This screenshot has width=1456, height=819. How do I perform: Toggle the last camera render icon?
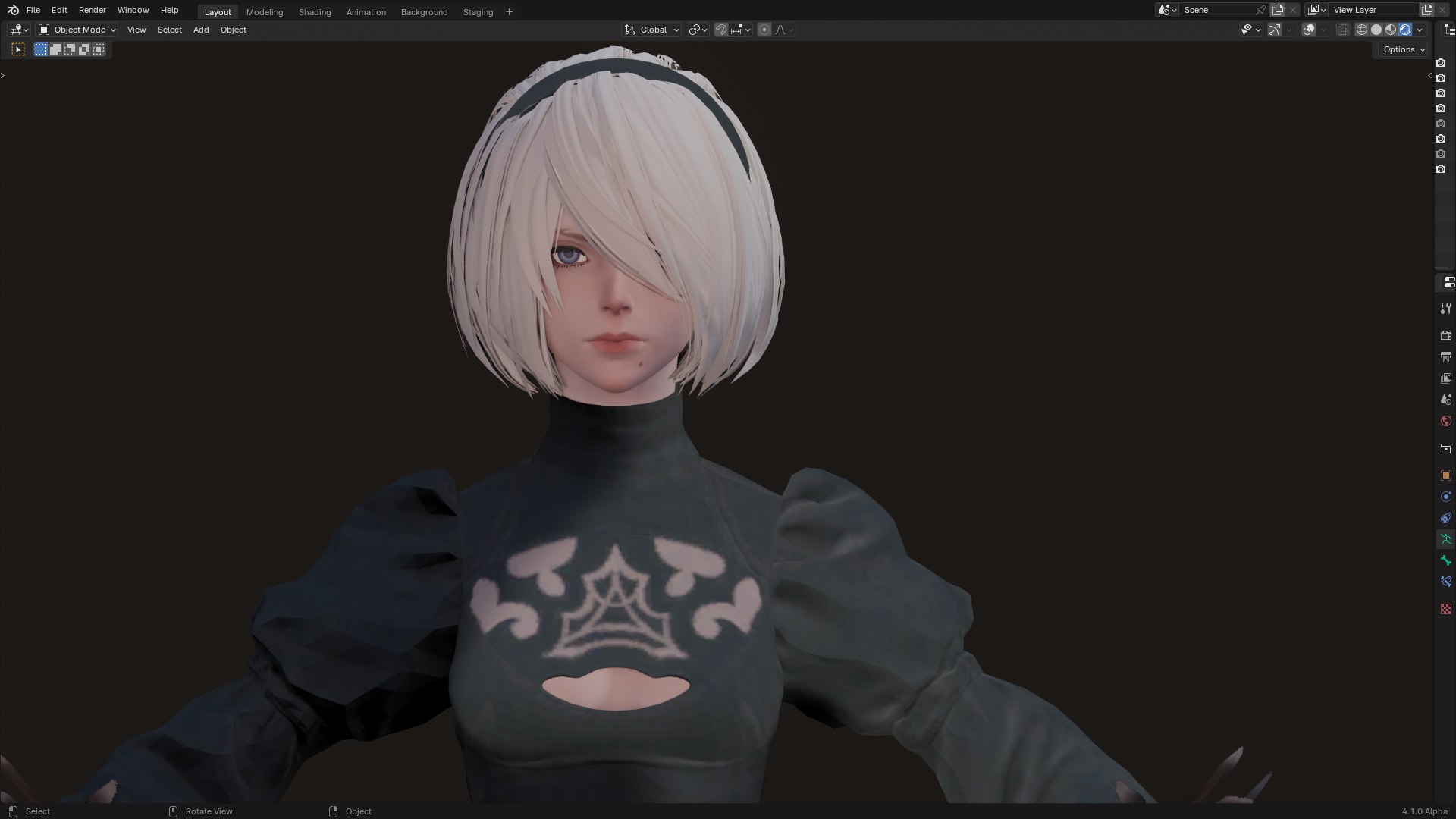click(x=1441, y=169)
